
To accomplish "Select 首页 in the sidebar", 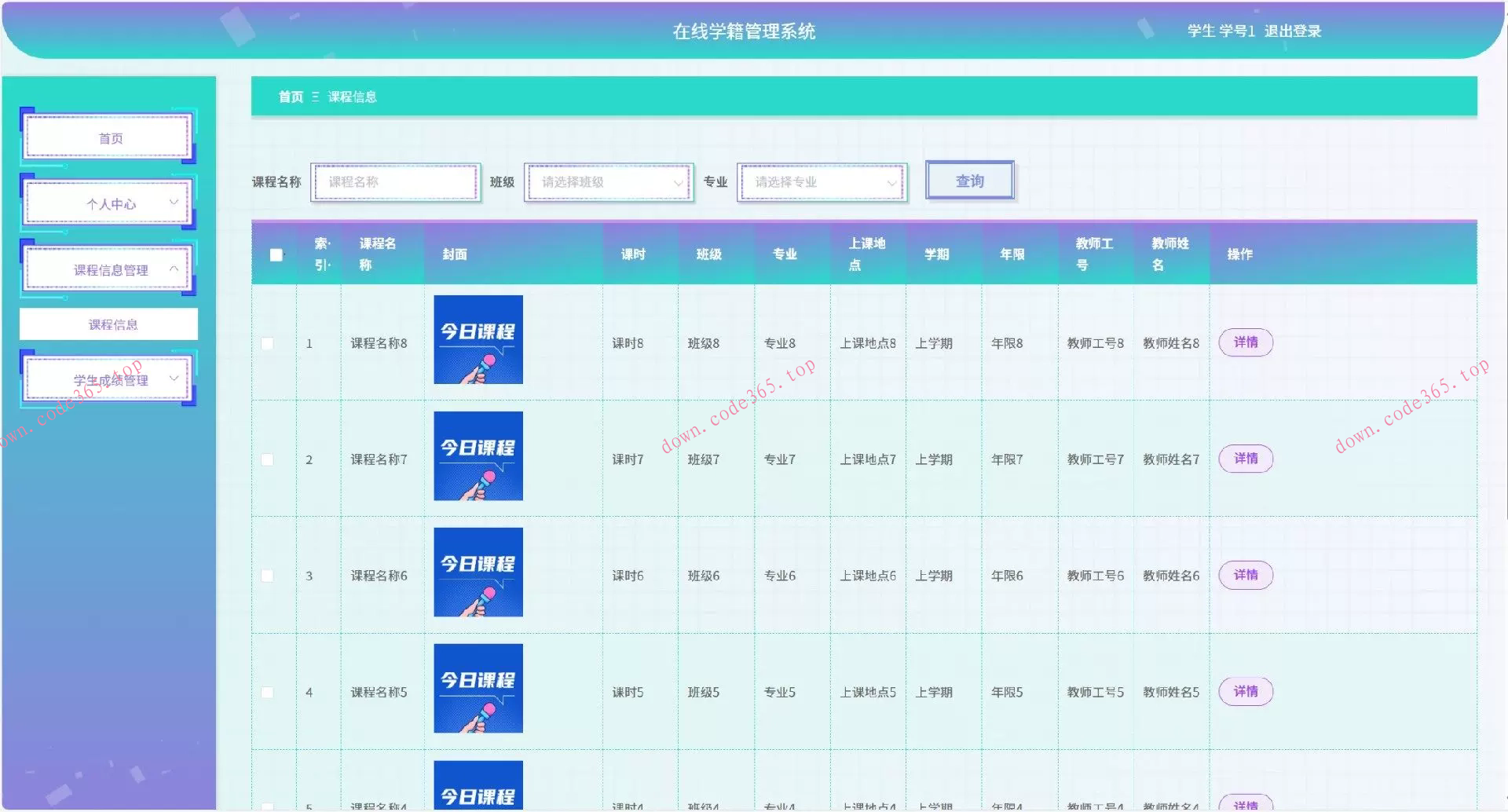I will [108, 137].
